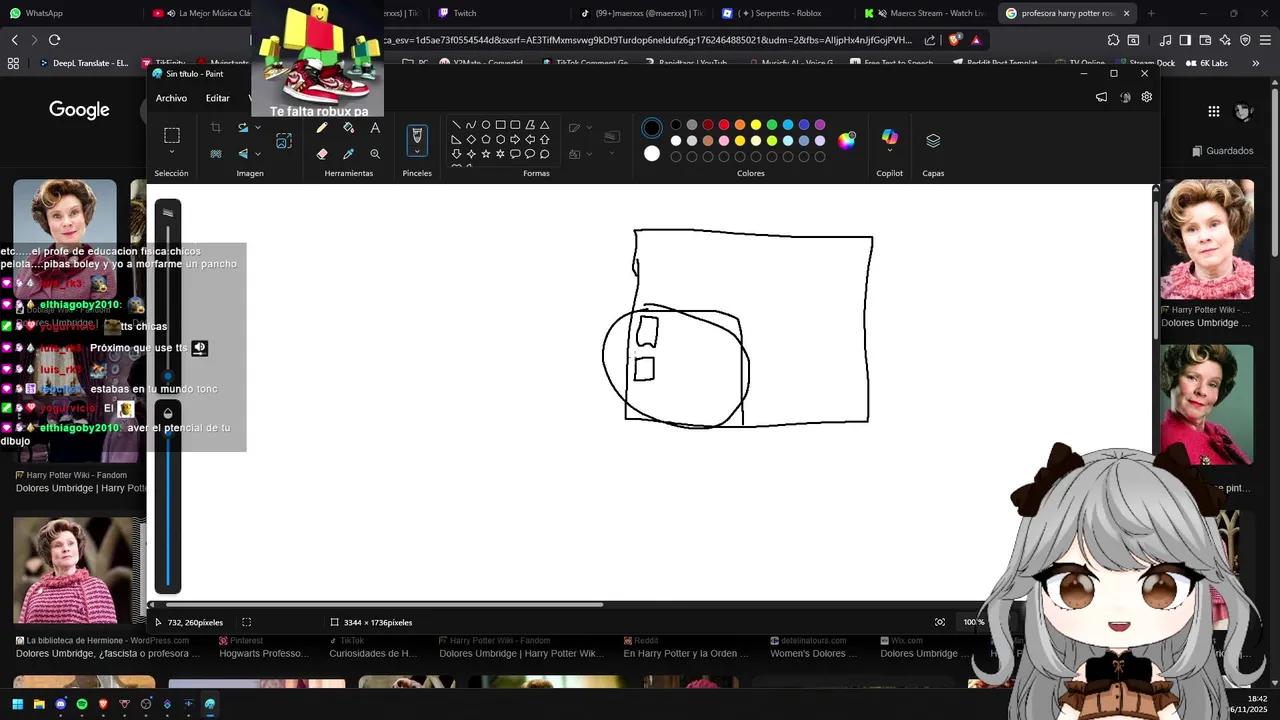Open the Google apps grid
1280x720 pixels.
point(1214,112)
